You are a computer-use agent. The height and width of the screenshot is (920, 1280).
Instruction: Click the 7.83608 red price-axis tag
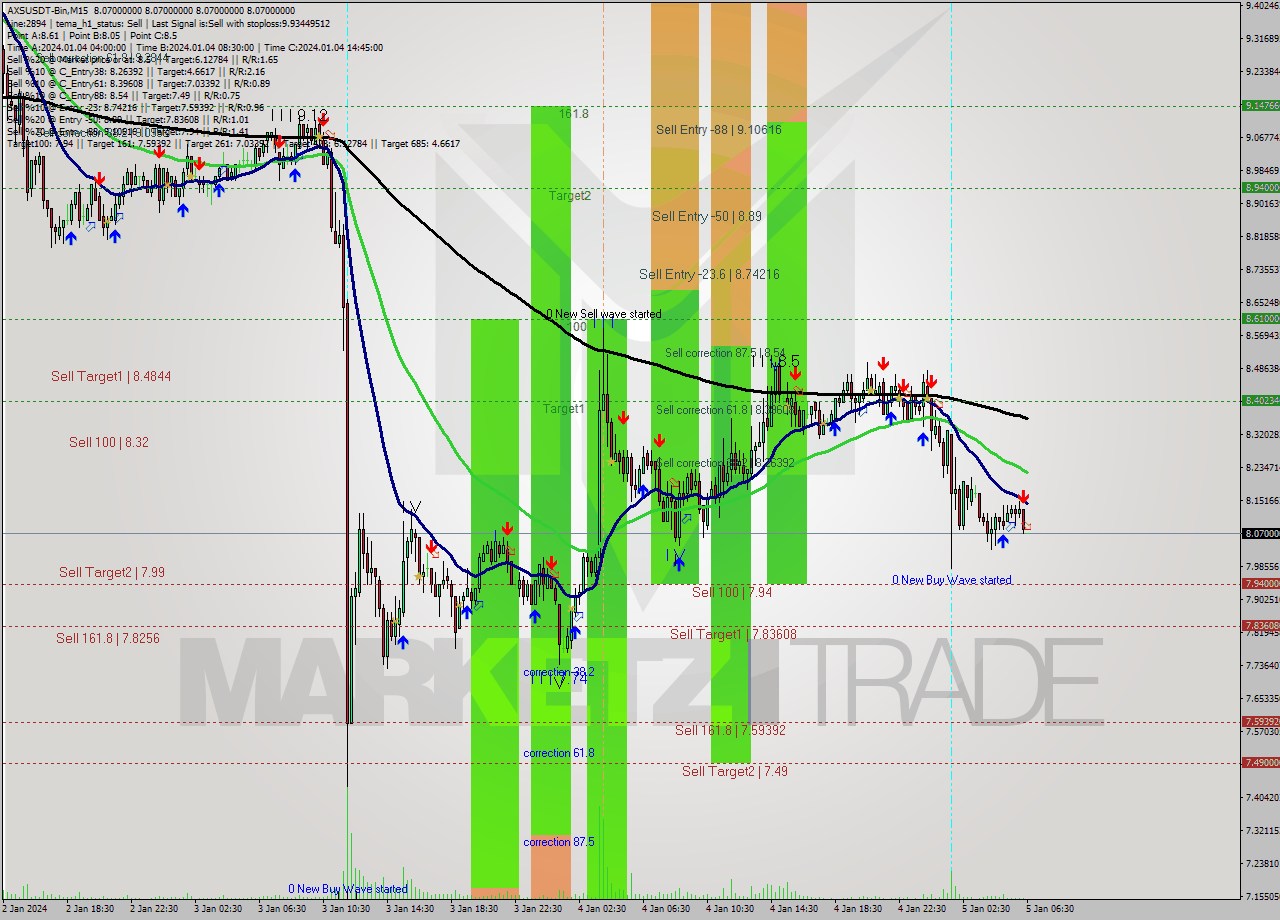(1260, 625)
